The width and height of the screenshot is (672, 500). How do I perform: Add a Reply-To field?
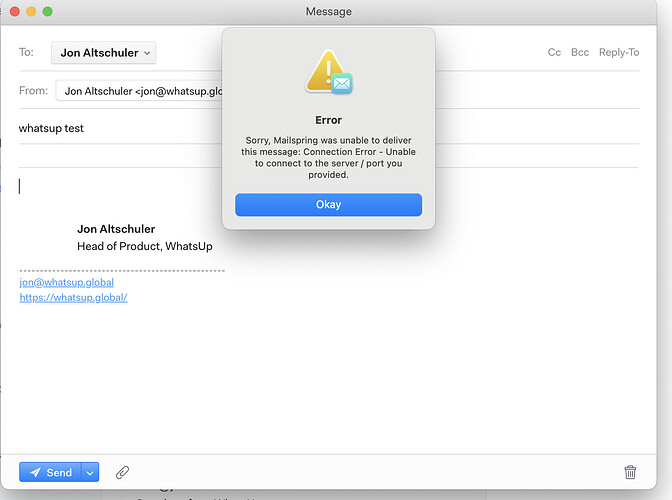[x=619, y=52]
